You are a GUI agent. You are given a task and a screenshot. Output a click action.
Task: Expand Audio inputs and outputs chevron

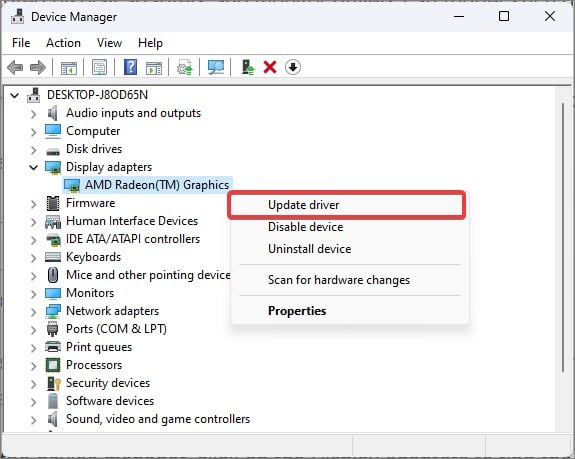tap(33, 114)
